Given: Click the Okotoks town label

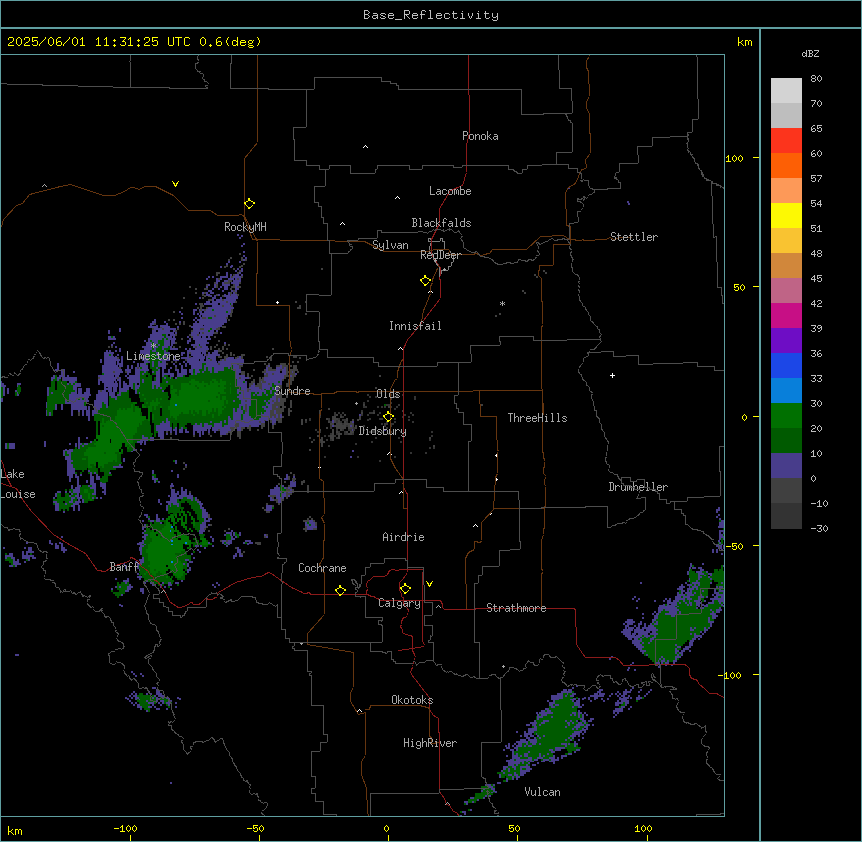Looking at the screenshot, I should (x=412, y=700).
